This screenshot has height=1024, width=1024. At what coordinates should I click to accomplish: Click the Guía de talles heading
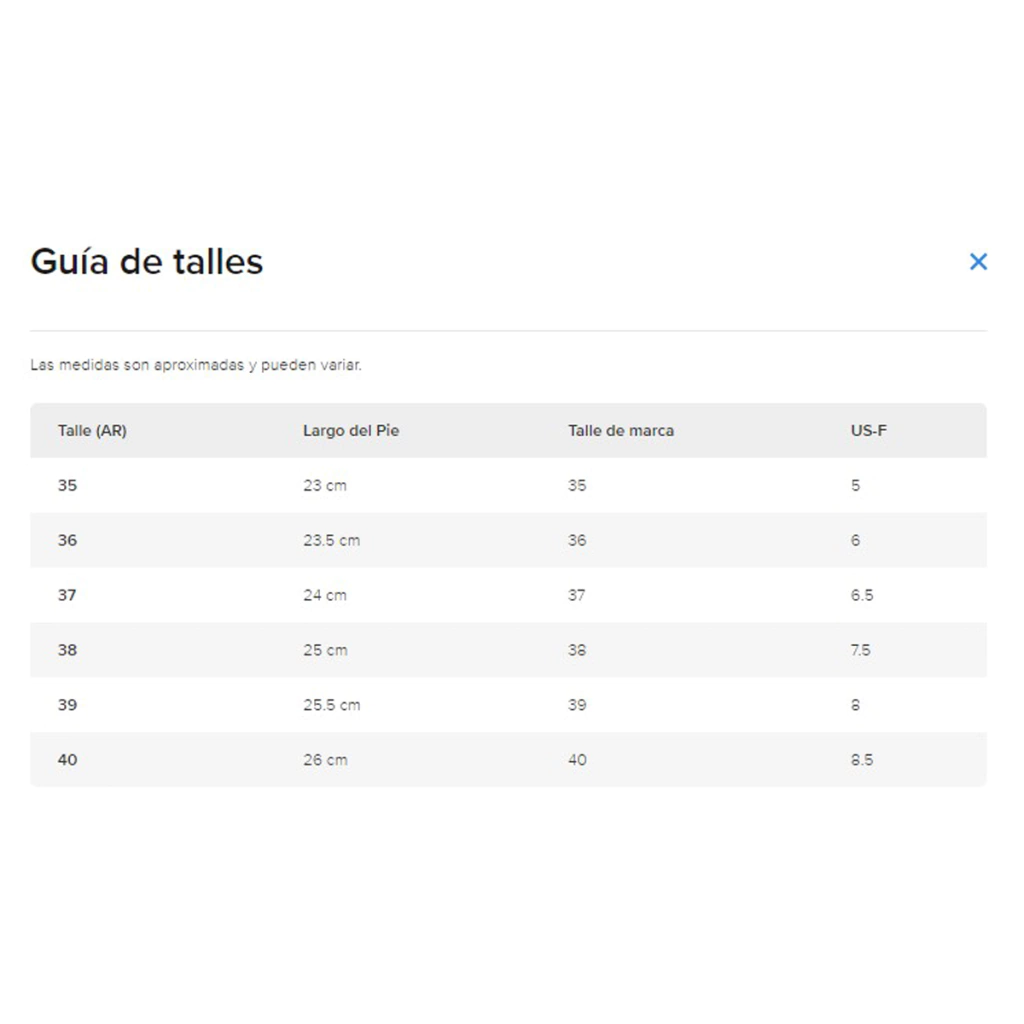[147, 262]
